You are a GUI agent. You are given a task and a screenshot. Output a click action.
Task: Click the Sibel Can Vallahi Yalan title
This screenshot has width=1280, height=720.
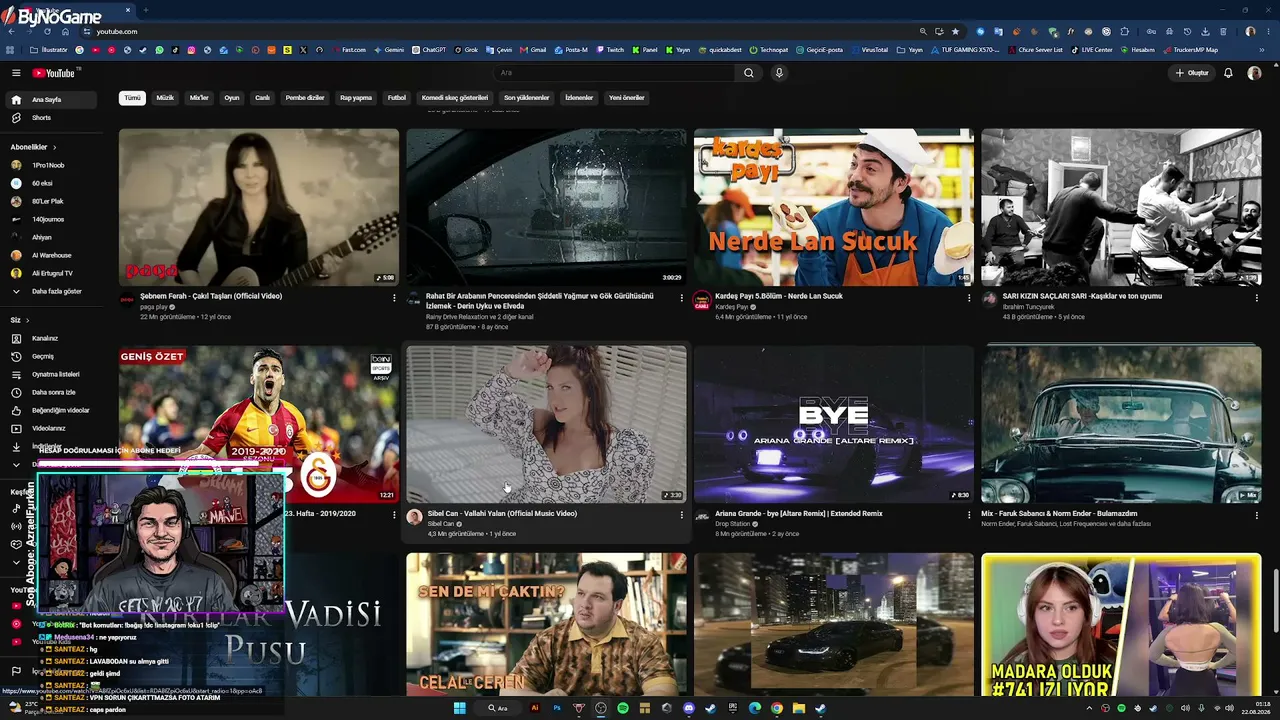pos(502,514)
